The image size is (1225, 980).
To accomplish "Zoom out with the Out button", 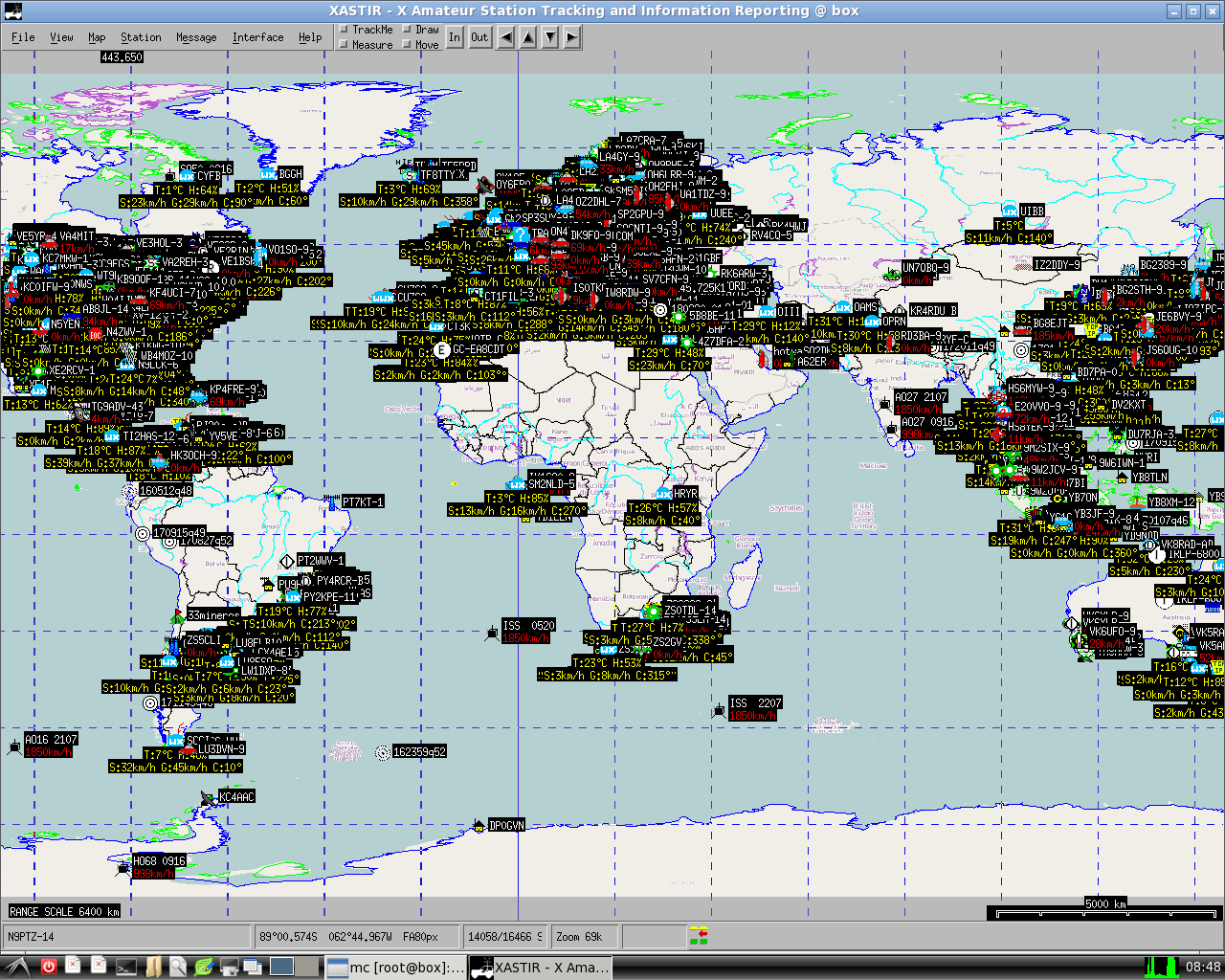I will (x=479, y=37).
